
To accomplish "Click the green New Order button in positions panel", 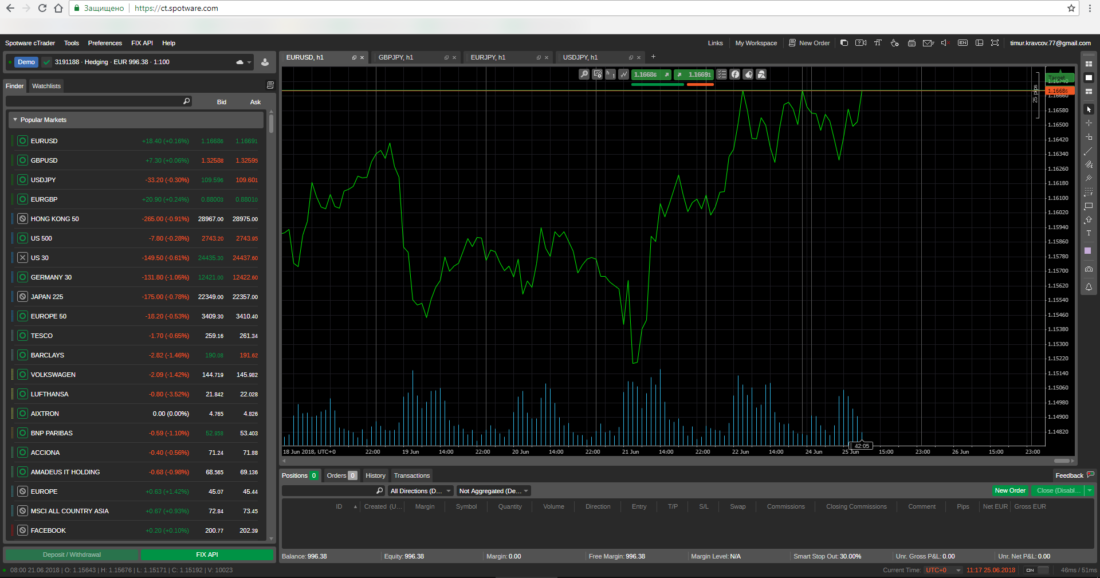I will [1009, 491].
